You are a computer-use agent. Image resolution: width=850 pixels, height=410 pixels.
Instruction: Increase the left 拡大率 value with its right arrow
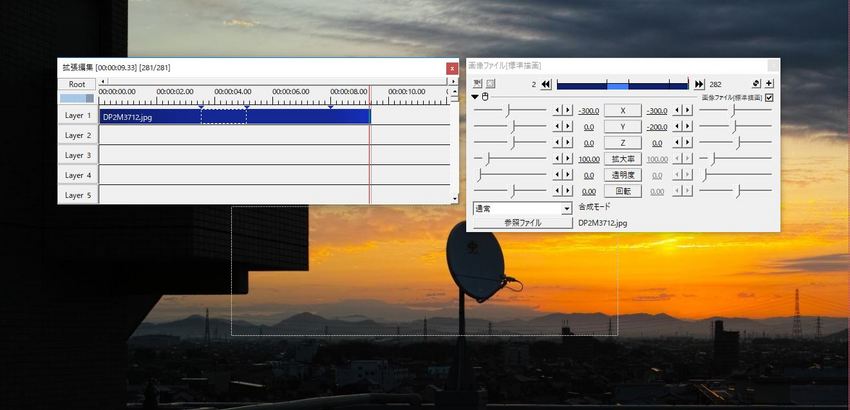coord(567,159)
